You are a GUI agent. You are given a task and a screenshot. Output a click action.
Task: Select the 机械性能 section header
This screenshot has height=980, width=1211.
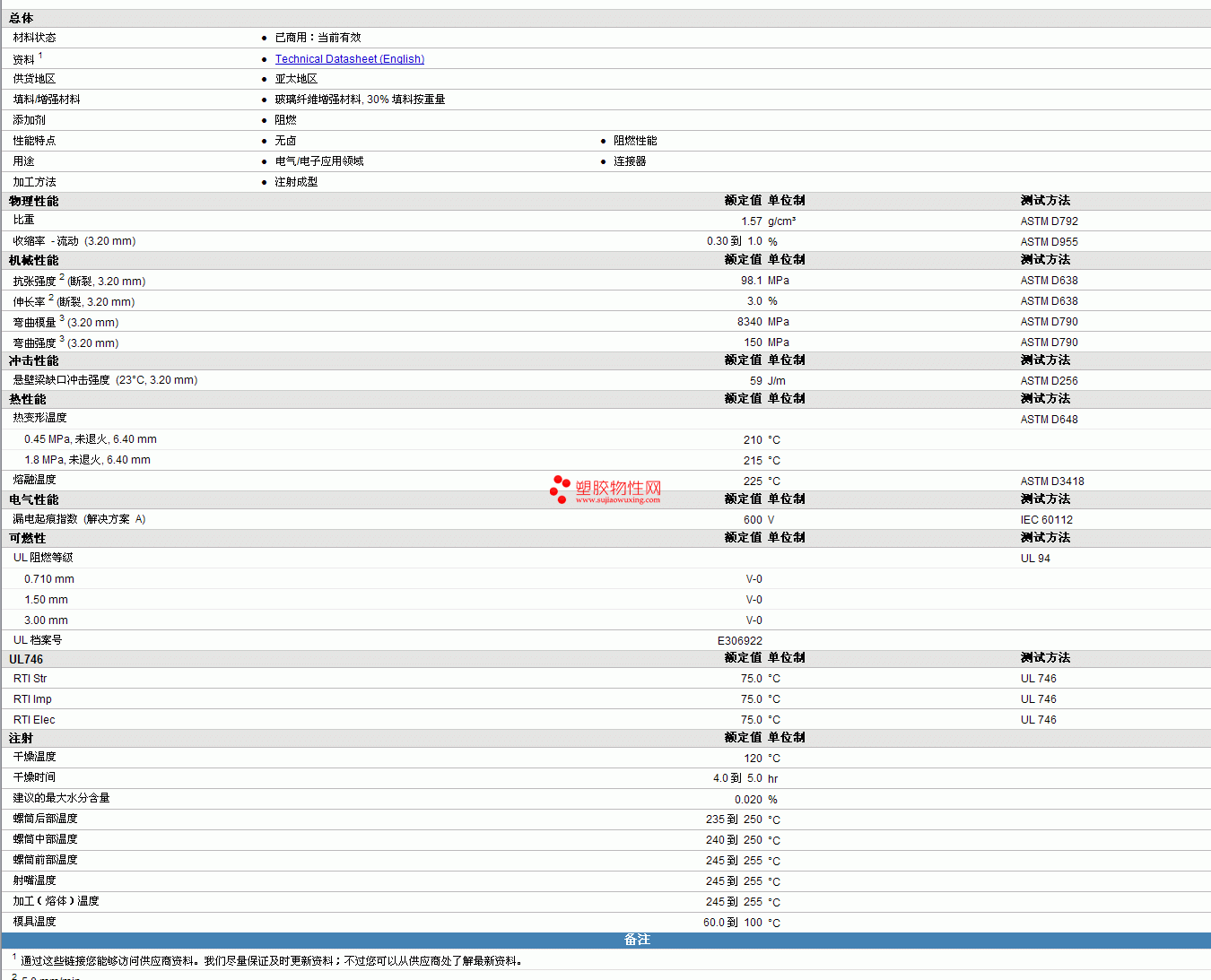coord(34,261)
